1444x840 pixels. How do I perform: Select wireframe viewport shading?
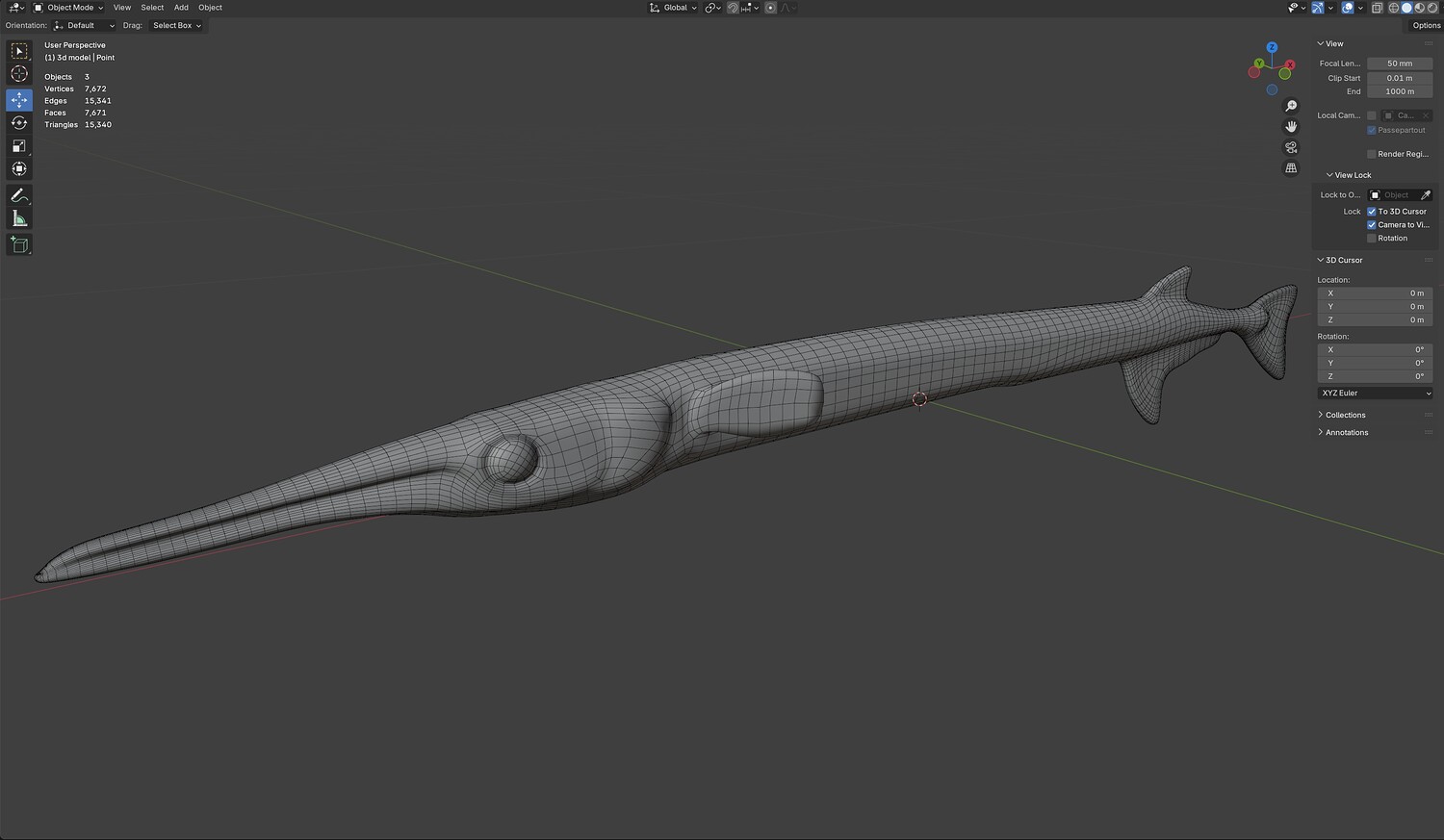click(1393, 8)
